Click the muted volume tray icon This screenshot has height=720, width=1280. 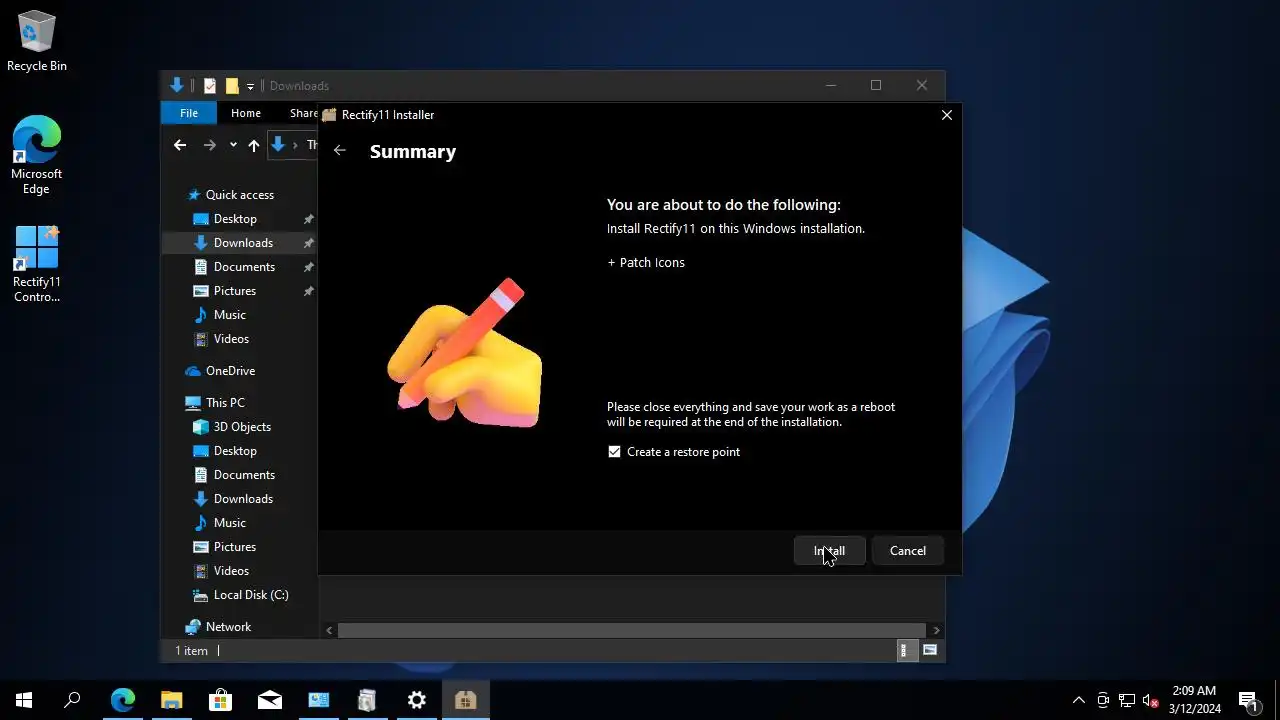[x=1151, y=700]
